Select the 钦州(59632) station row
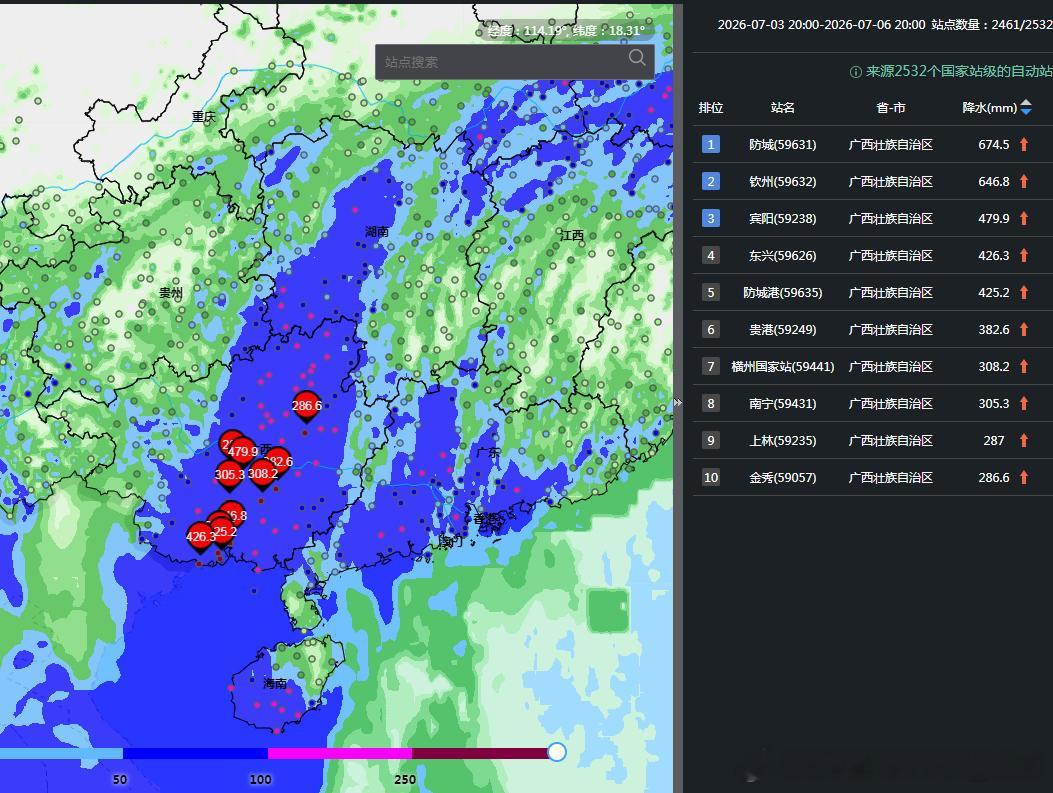 pyautogui.click(x=872, y=181)
